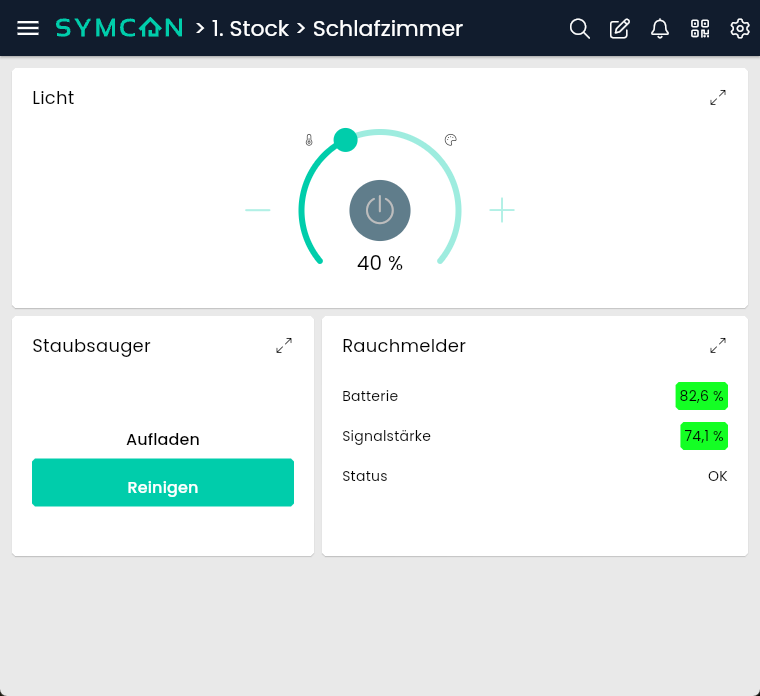Open the edit mode pencil icon
This screenshot has width=760, height=696.
[x=620, y=28]
